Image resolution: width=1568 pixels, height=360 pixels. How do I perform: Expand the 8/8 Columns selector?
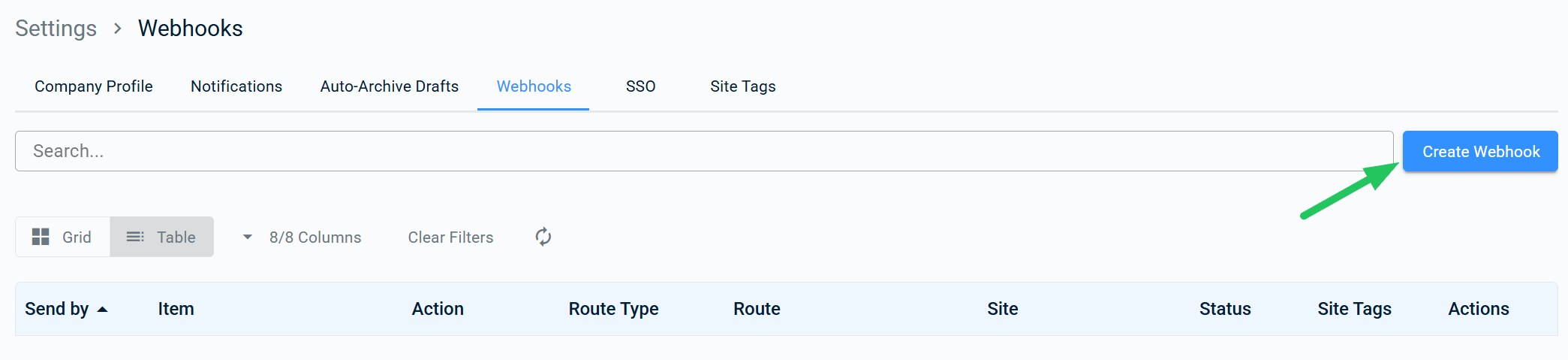coord(302,237)
